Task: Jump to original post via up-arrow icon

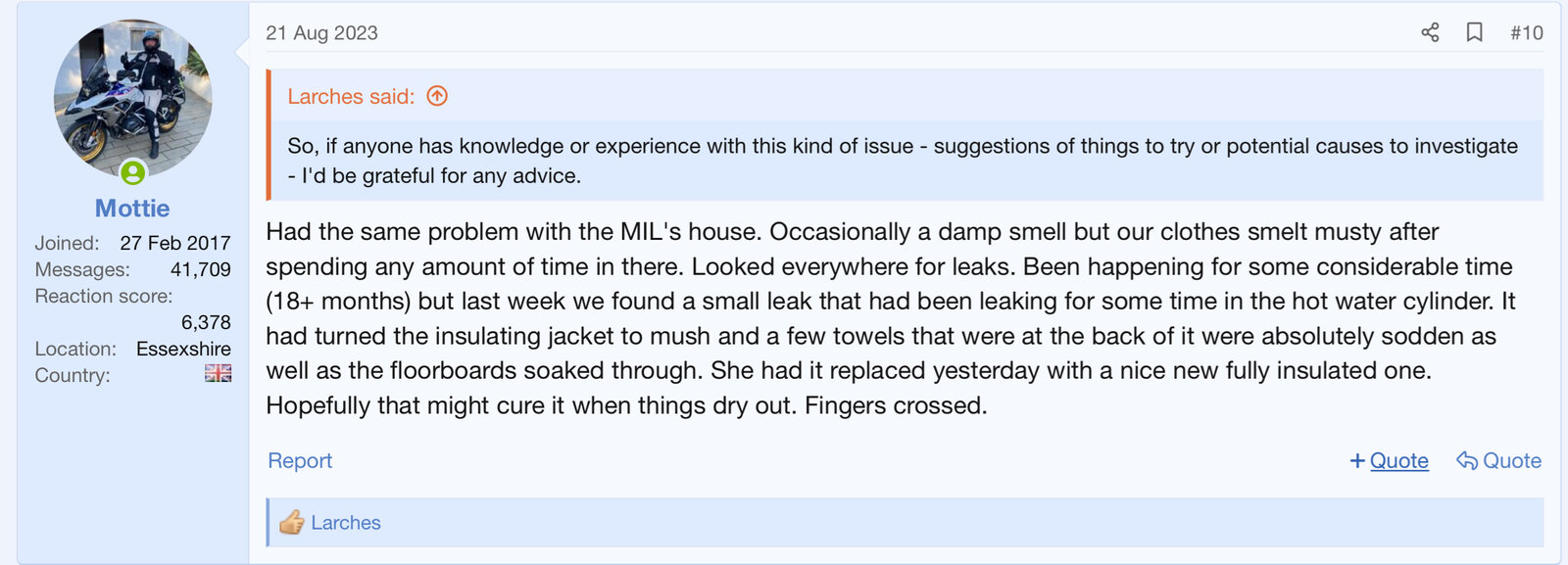Action: (437, 96)
